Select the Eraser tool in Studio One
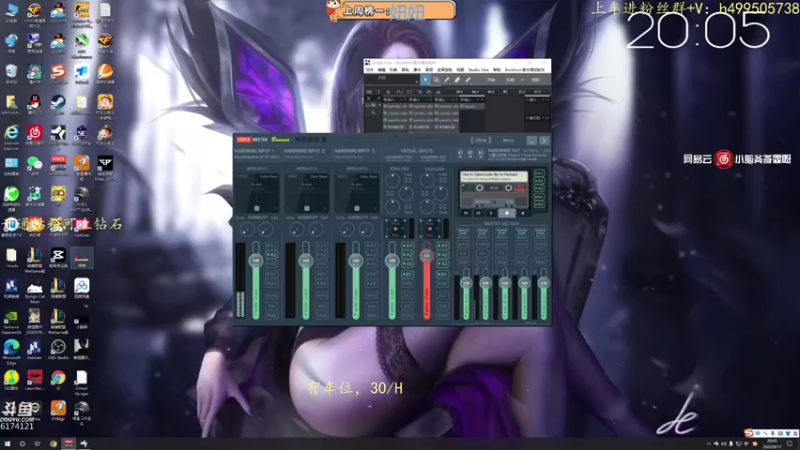 coord(457,80)
